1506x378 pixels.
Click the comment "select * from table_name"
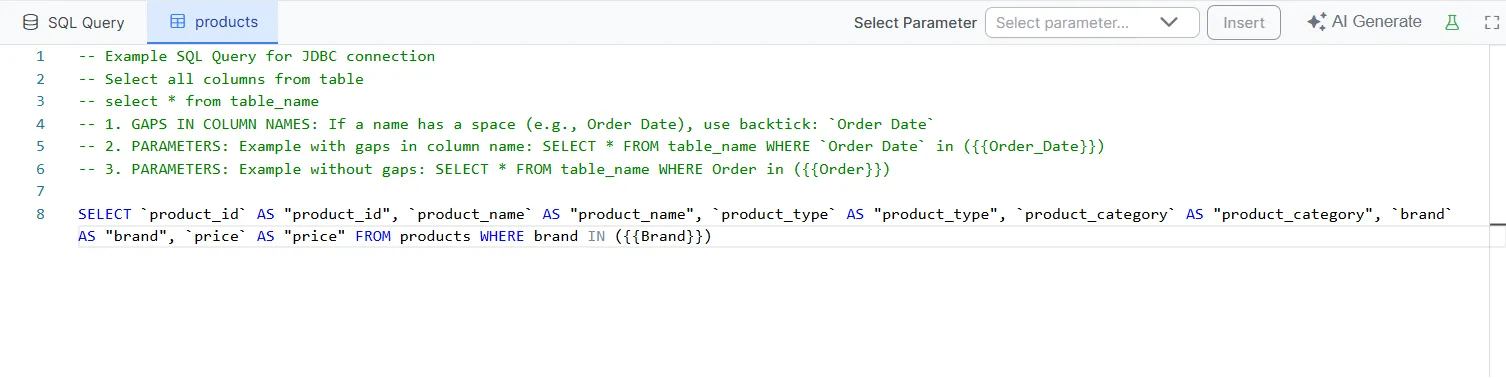tap(199, 101)
